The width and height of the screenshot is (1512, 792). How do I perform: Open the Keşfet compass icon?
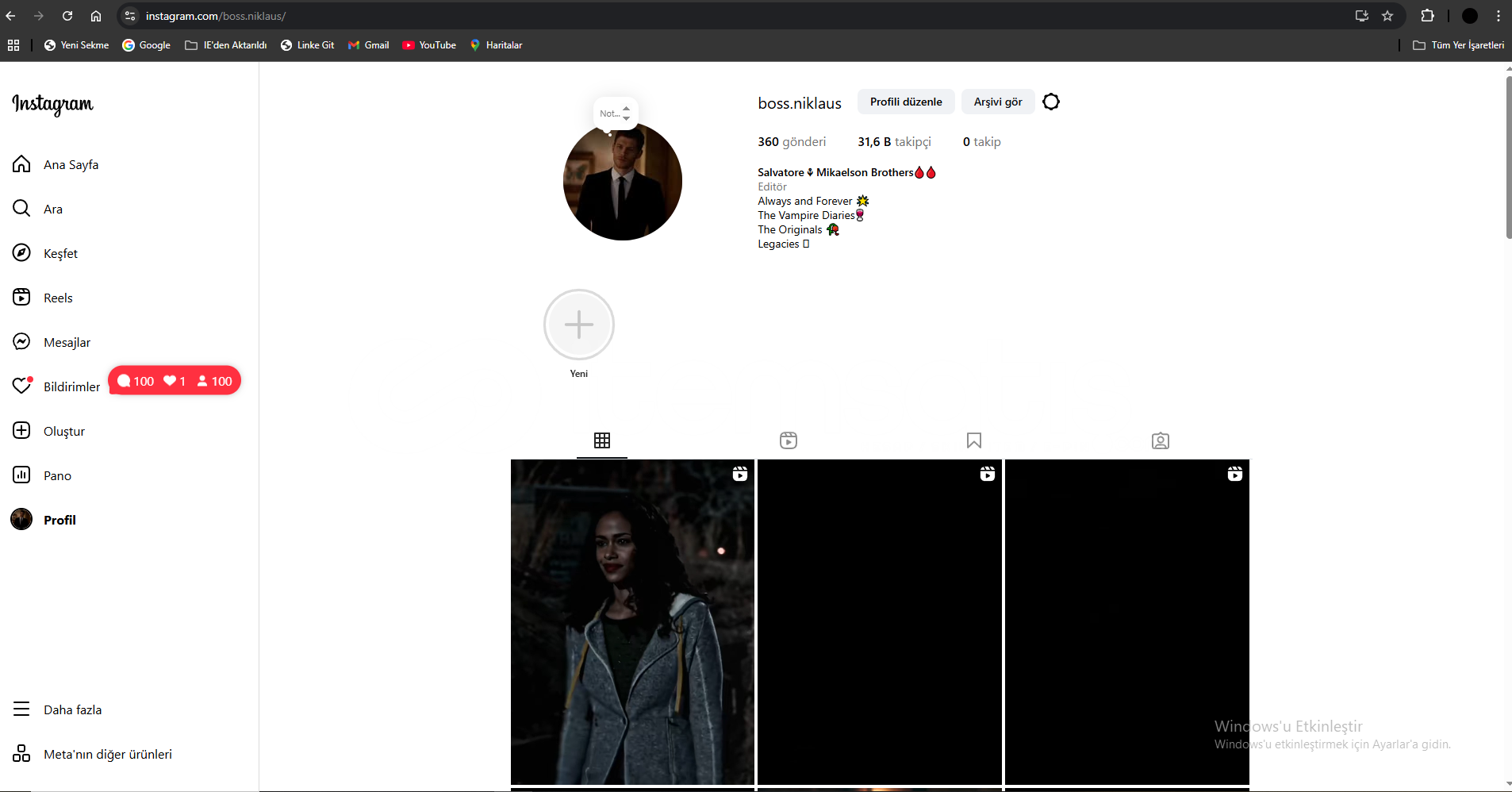click(21, 253)
